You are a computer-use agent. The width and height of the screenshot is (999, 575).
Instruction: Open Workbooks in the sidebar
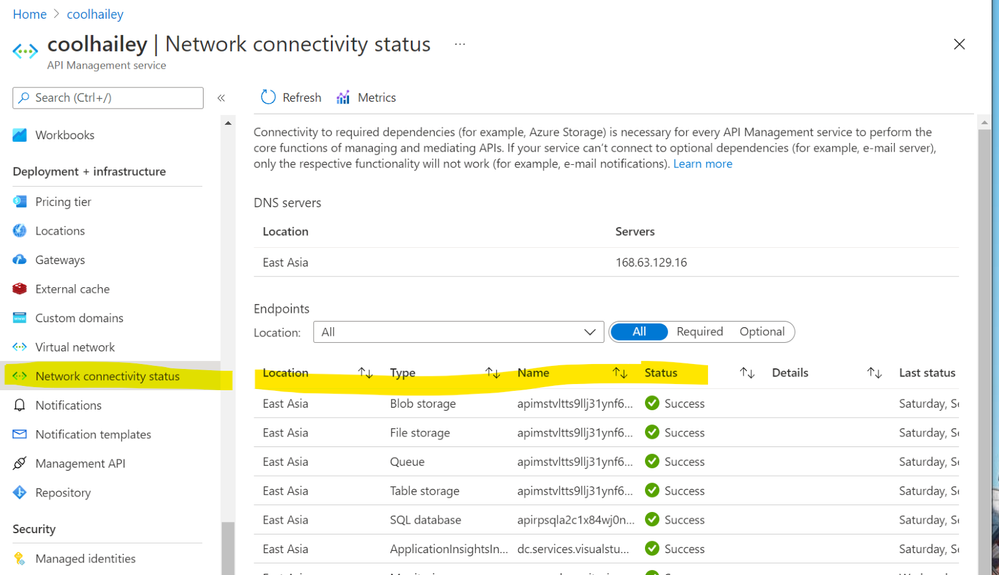pyautogui.click(x=65, y=135)
